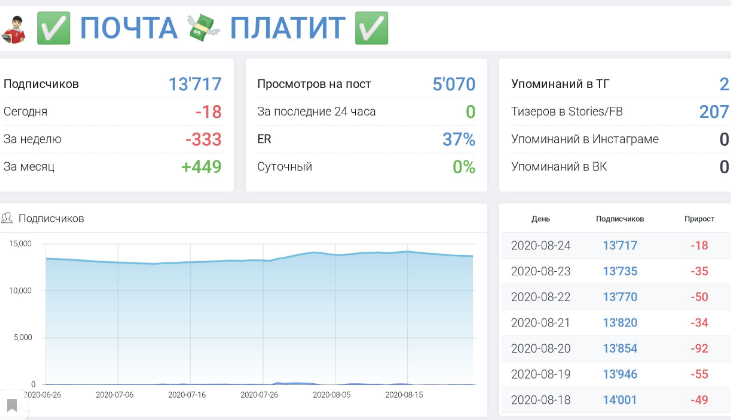731x420 pixels.
Task: Click the Сегодня value -18
Action: point(208,112)
